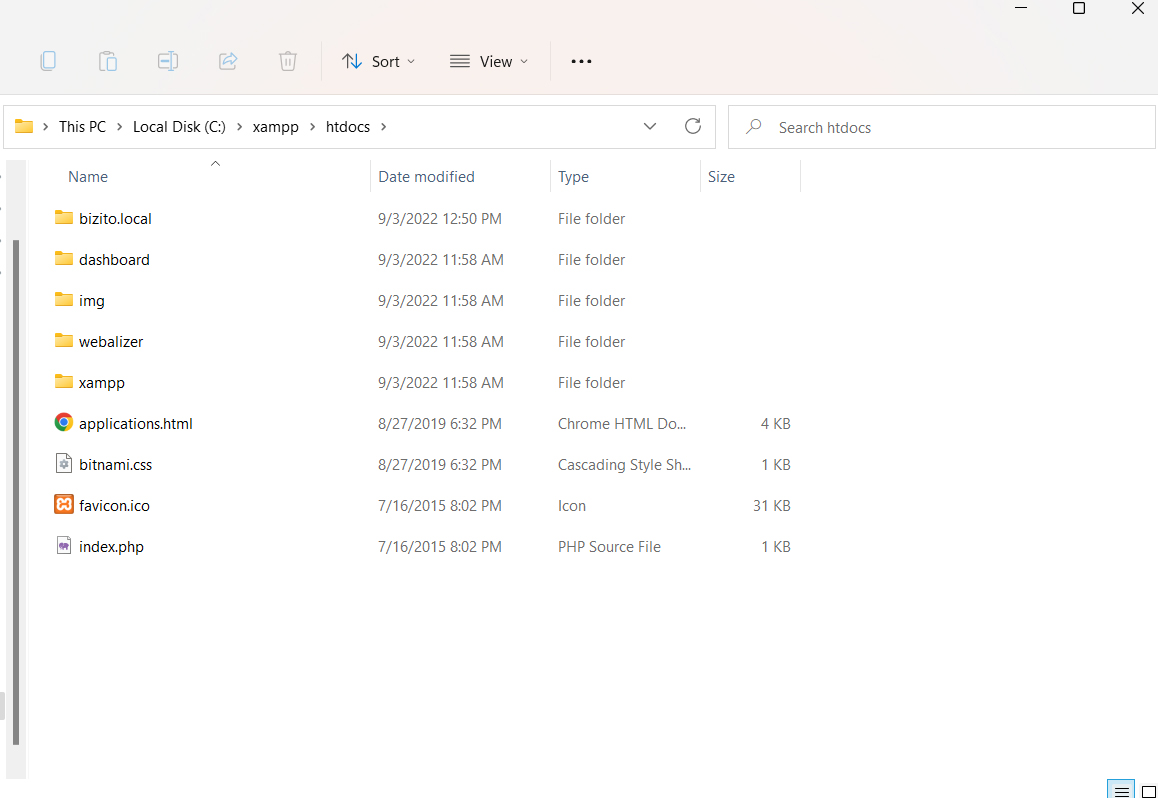Select the xampp folder icon in list
1158x798 pixels.
tap(64, 382)
